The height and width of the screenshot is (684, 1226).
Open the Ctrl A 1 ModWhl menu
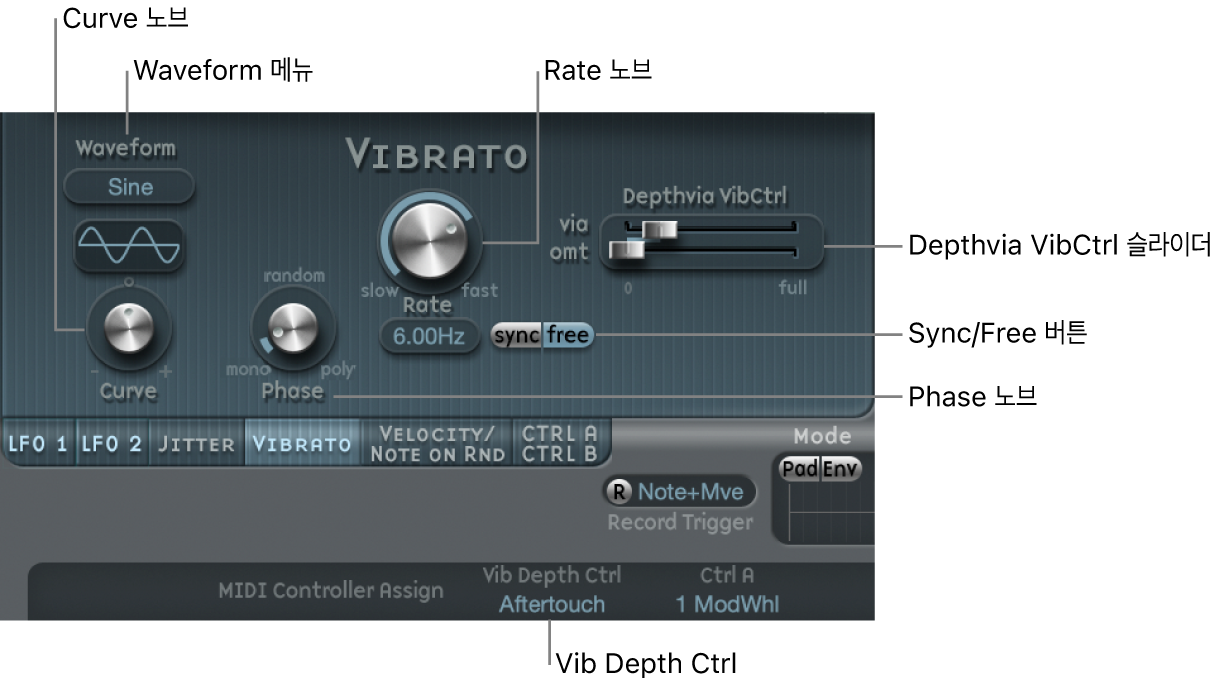click(727, 604)
